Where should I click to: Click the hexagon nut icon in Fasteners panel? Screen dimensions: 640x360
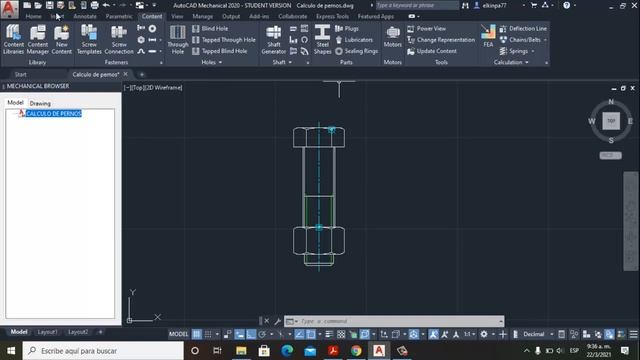(141, 40)
